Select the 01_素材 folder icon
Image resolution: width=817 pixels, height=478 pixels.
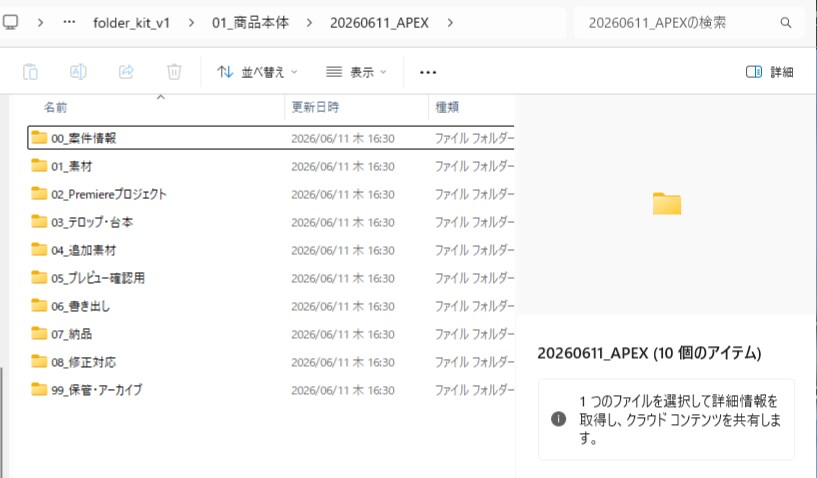(x=39, y=166)
